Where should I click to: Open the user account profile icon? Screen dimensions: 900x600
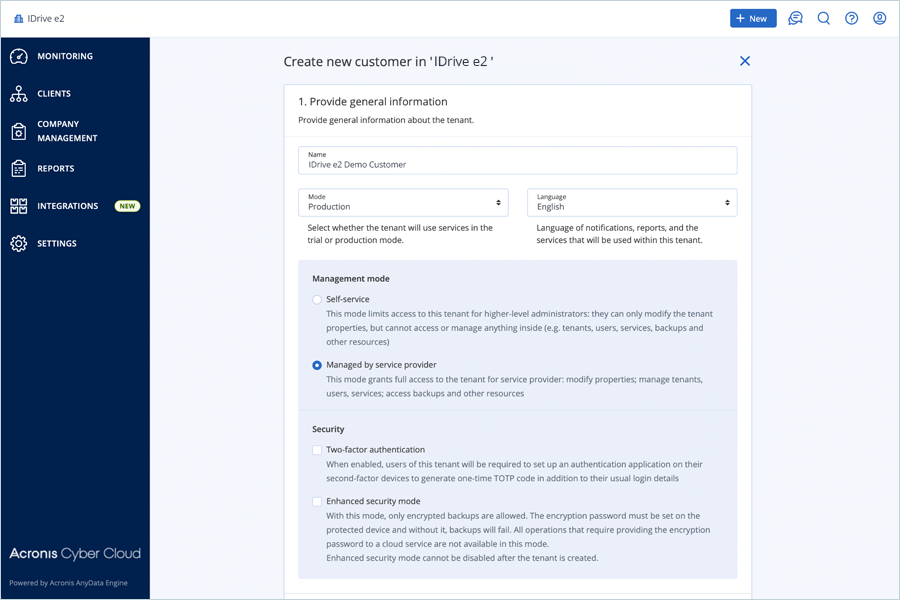(879, 18)
